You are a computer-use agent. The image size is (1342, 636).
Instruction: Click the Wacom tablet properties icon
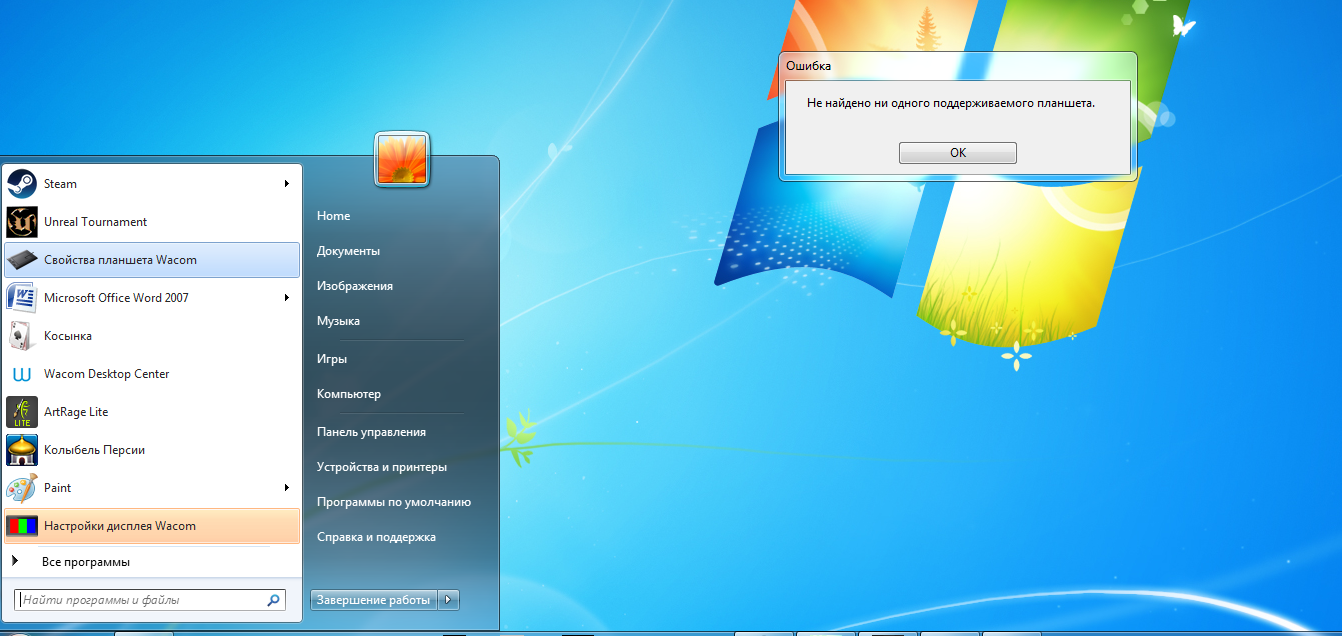(22, 260)
